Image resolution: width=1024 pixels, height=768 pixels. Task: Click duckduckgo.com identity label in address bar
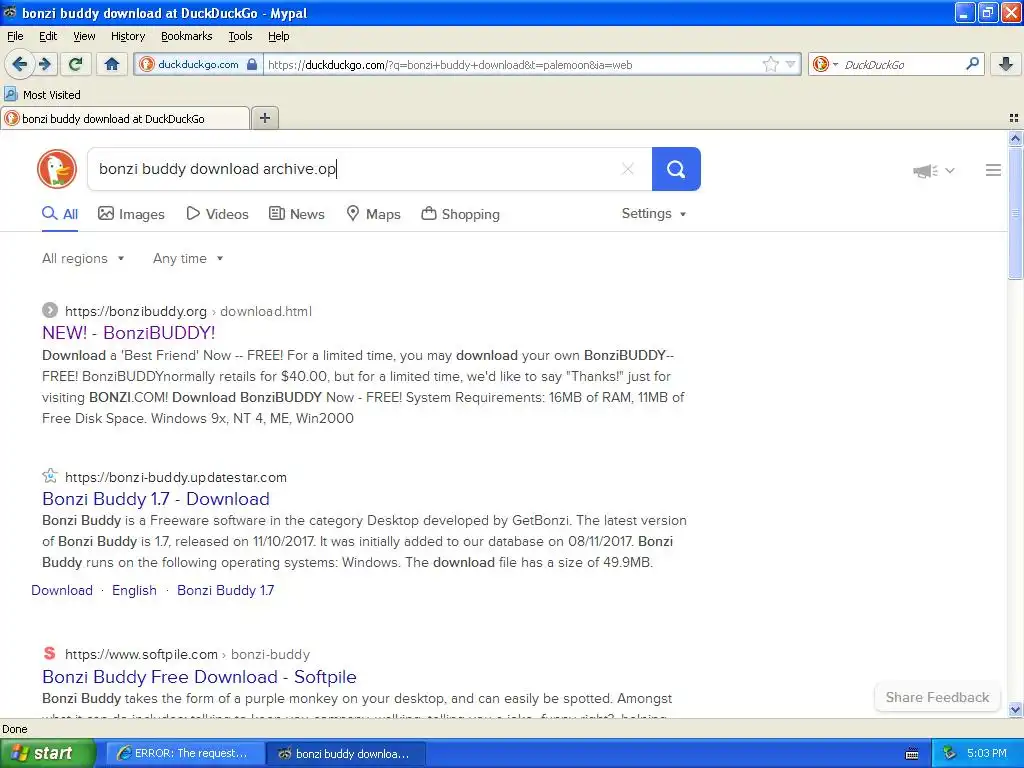(198, 64)
